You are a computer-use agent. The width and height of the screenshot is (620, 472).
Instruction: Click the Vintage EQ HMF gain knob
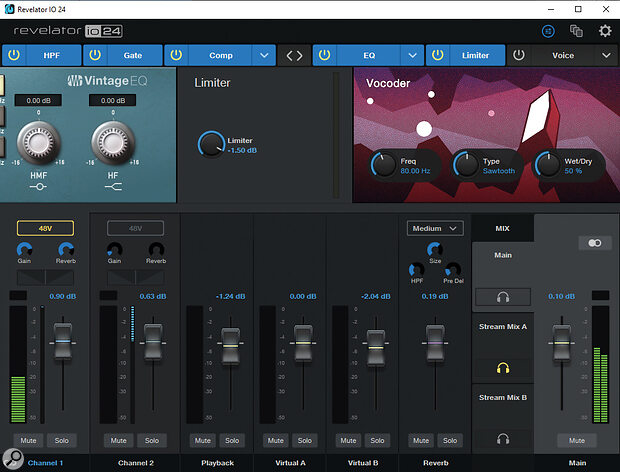coord(38,142)
